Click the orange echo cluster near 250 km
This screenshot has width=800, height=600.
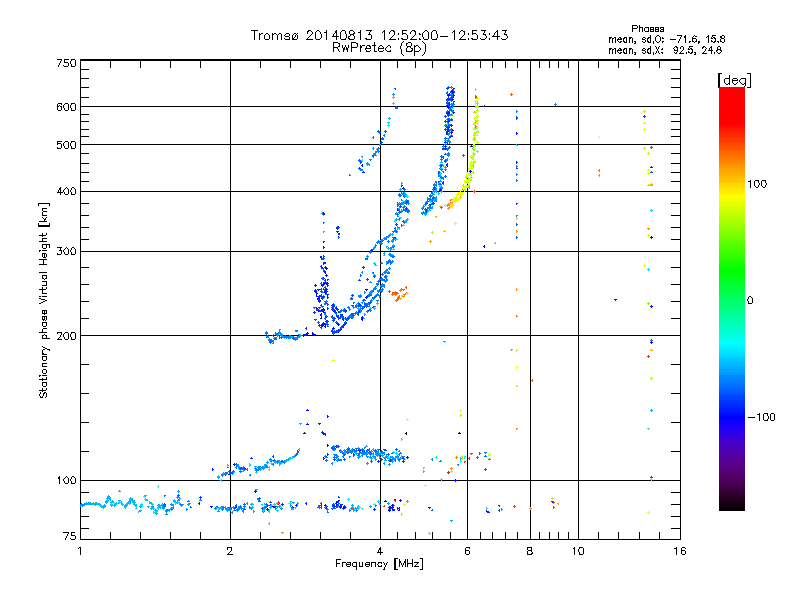(398, 293)
